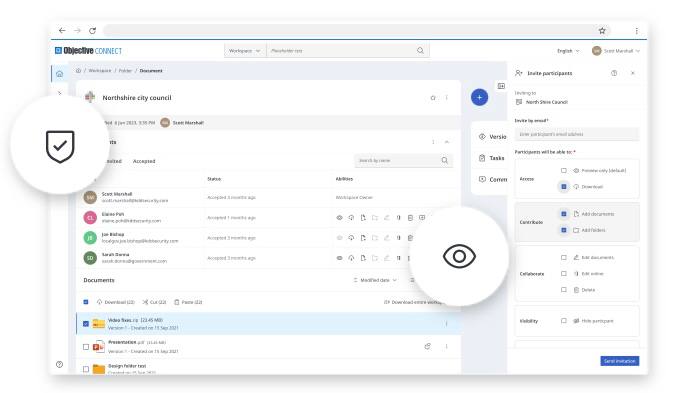
Task: Open the Northshire city council kebab menu
Action: [x=447, y=98]
